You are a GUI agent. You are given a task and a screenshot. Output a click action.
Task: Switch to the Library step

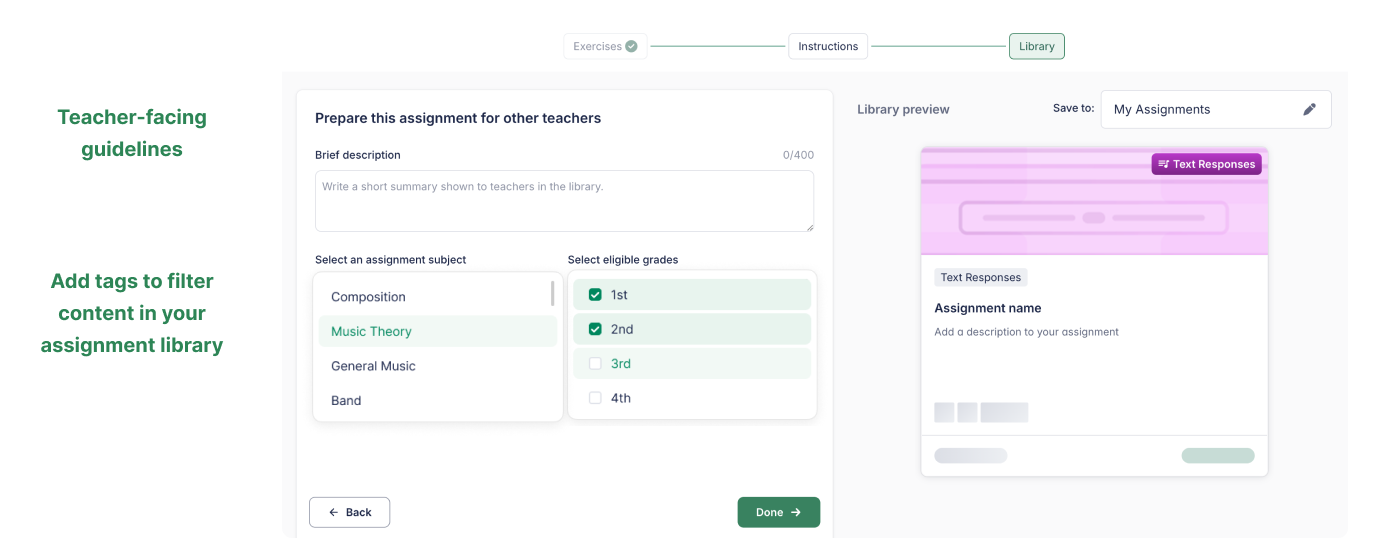(x=1036, y=46)
